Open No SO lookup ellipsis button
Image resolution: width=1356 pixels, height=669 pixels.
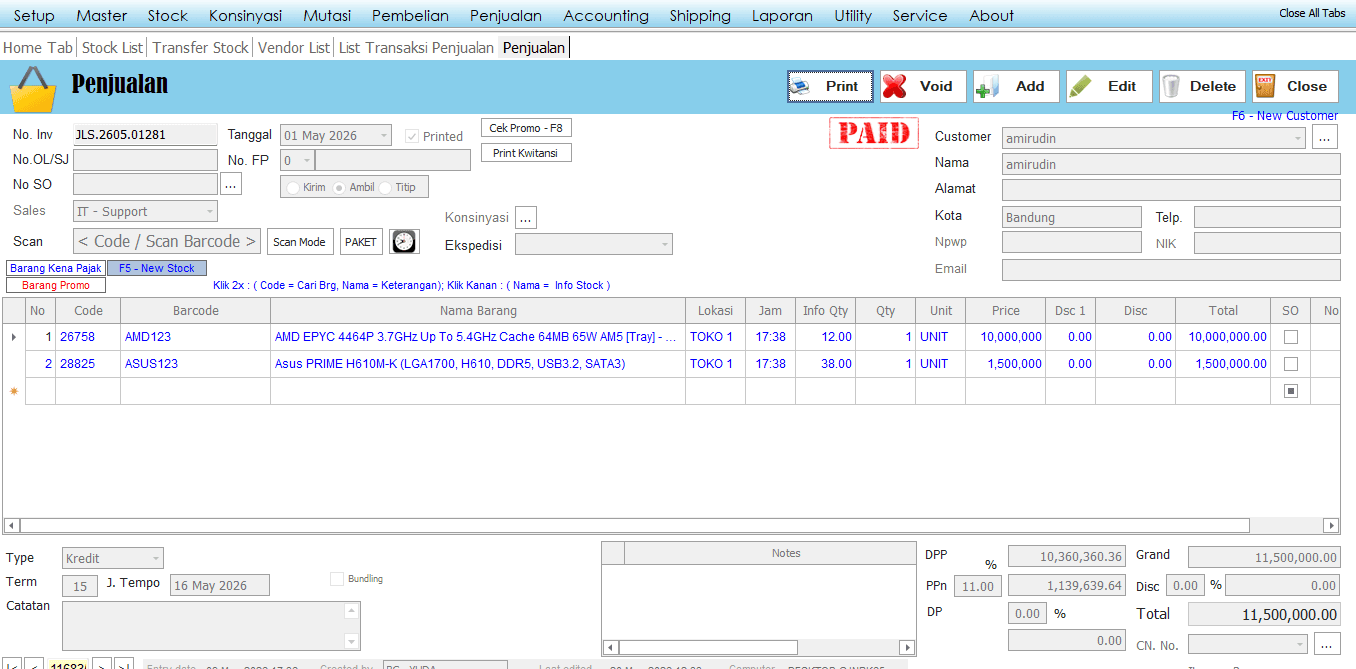click(231, 184)
